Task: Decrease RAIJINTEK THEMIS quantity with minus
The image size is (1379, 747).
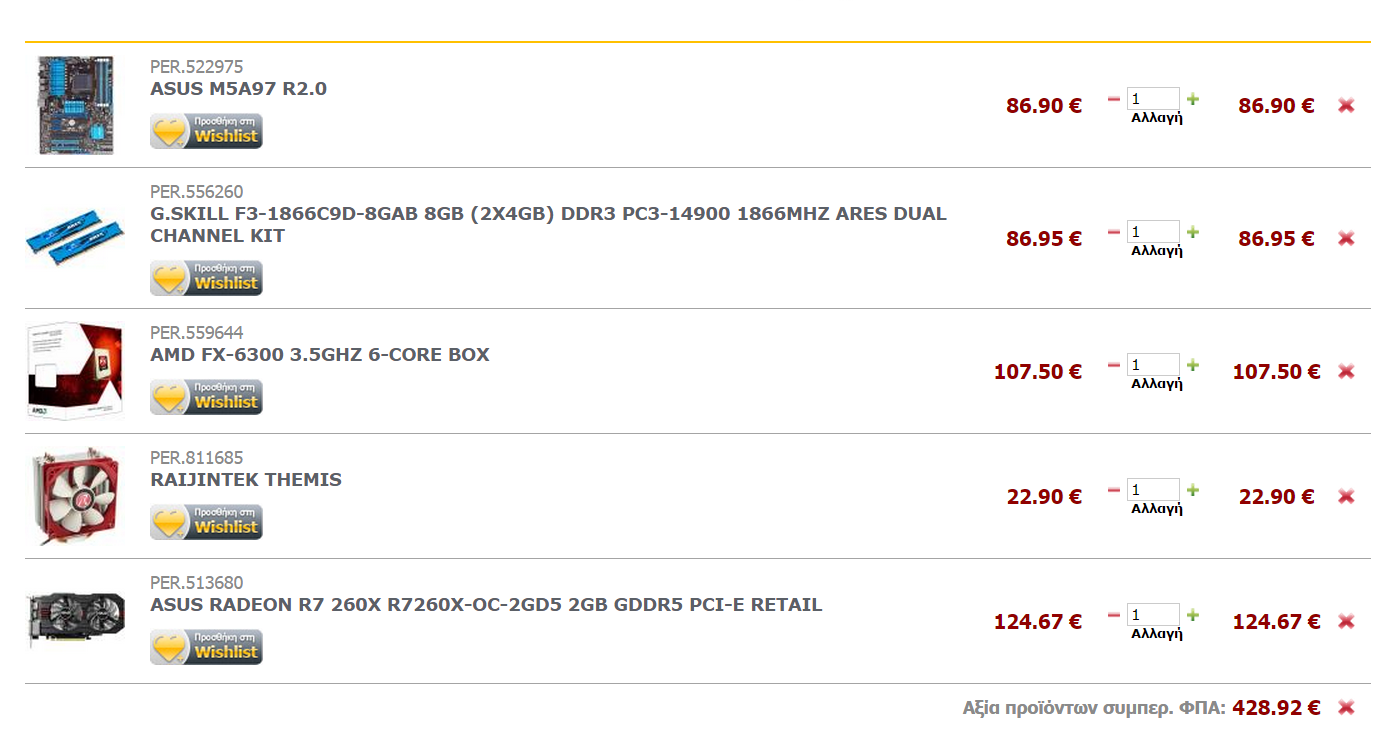Action: (x=1114, y=490)
